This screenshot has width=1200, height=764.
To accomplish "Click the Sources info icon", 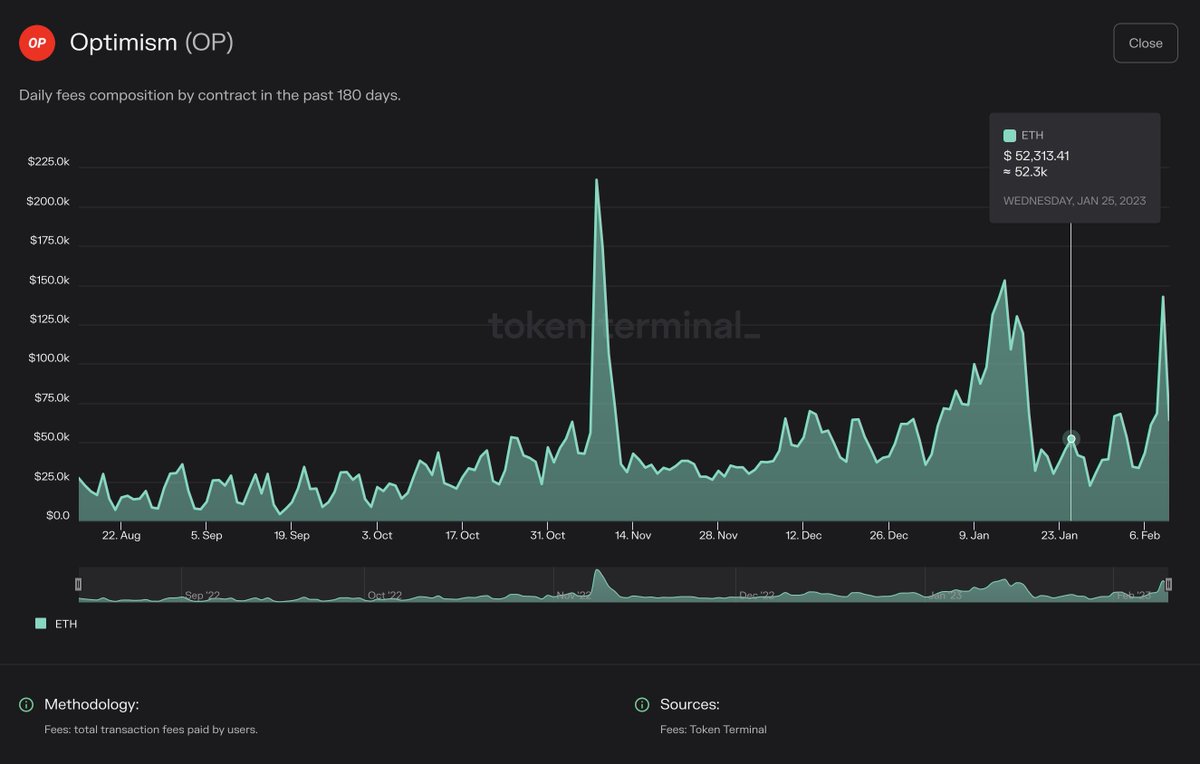I will coord(643,705).
